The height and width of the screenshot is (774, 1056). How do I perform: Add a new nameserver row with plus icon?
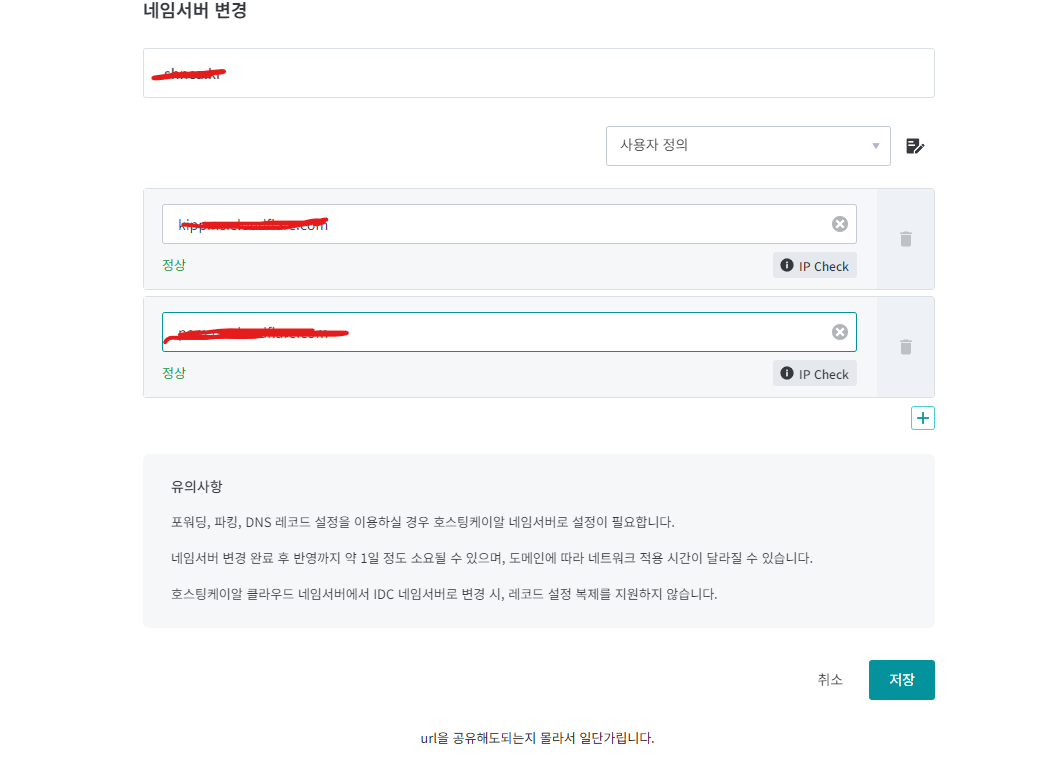point(922,418)
